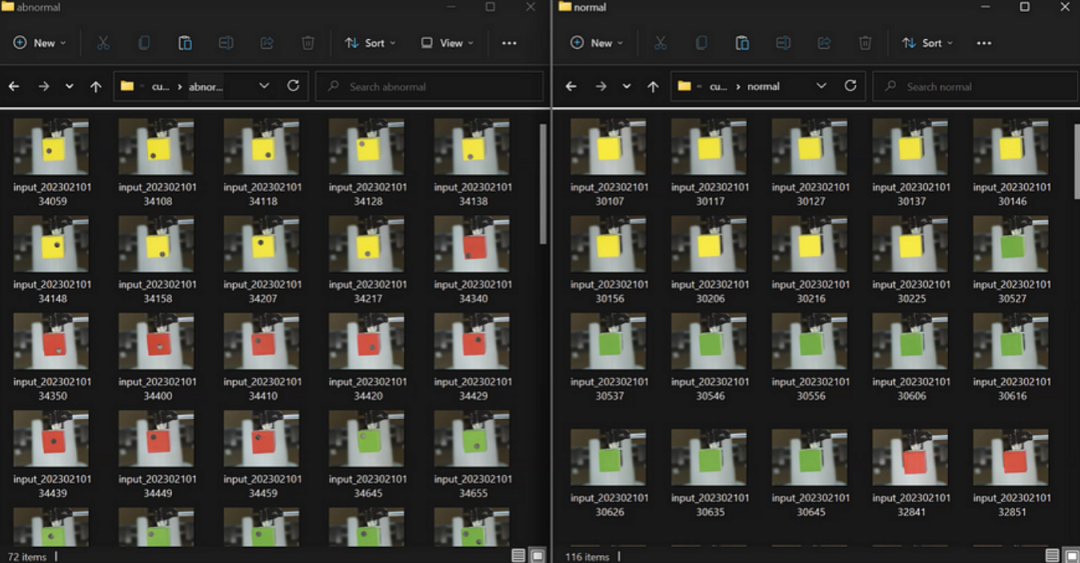Click the 72 items status text
The height and width of the screenshot is (563, 1080).
point(27,556)
